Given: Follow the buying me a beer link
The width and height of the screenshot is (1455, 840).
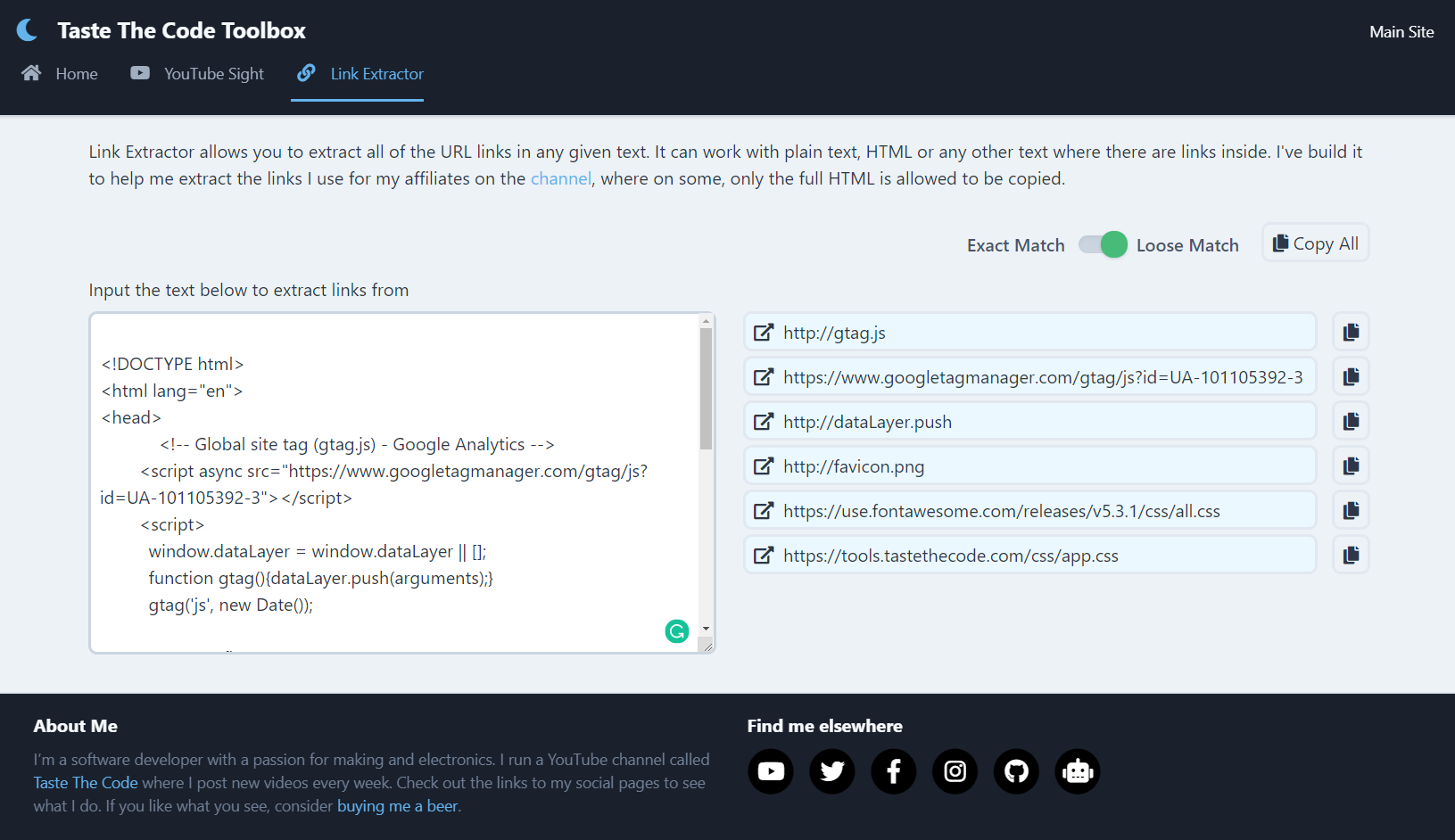Looking at the screenshot, I should [x=397, y=806].
